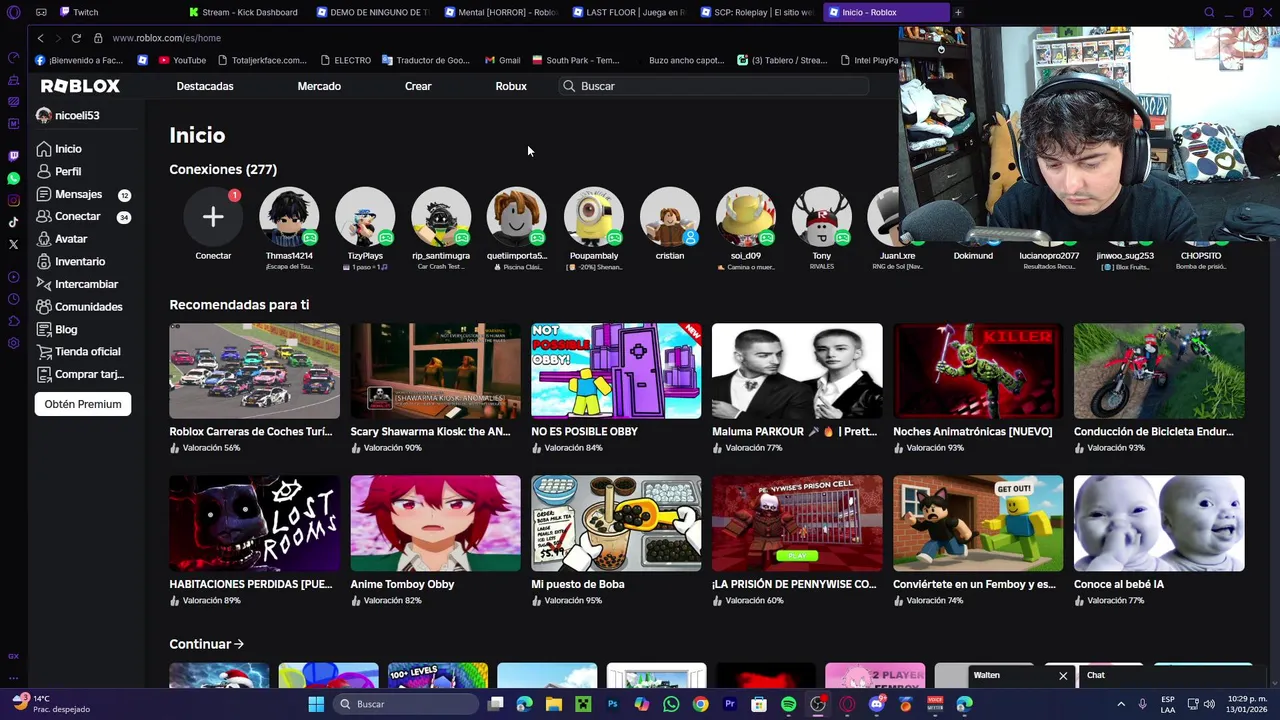Image resolution: width=1280 pixels, height=720 pixels.
Task: Open Twitch icon in Opera sidebar
Action: pos(13,156)
